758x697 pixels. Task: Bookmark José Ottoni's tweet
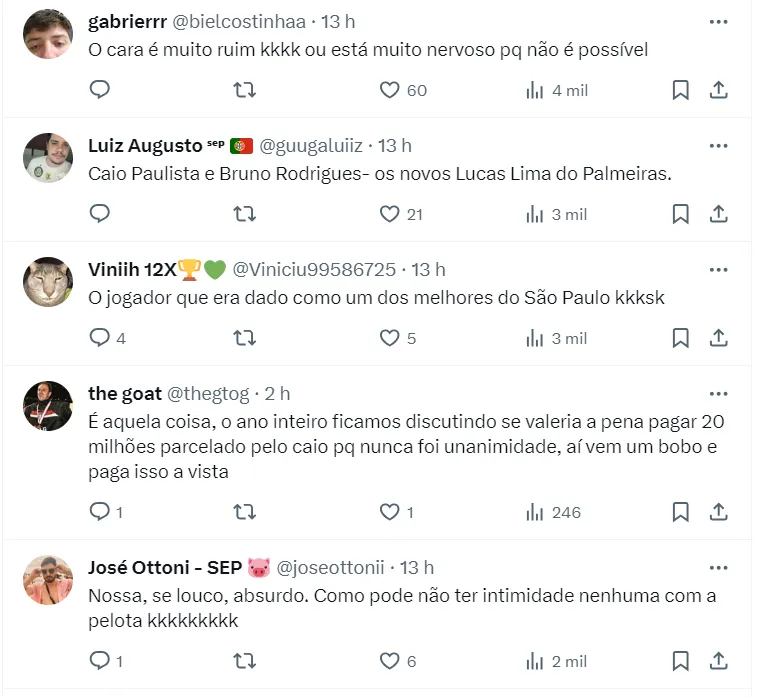[x=680, y=661]
